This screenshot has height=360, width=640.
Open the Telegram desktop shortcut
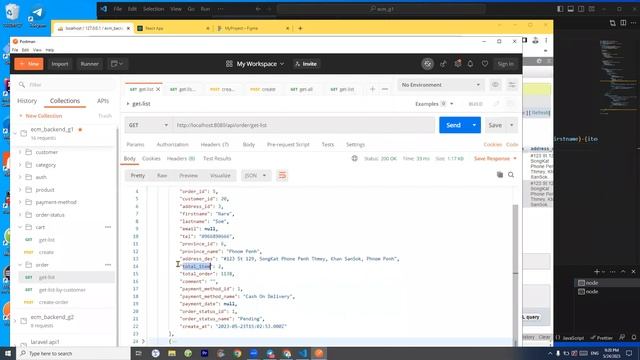click(38, 16)
